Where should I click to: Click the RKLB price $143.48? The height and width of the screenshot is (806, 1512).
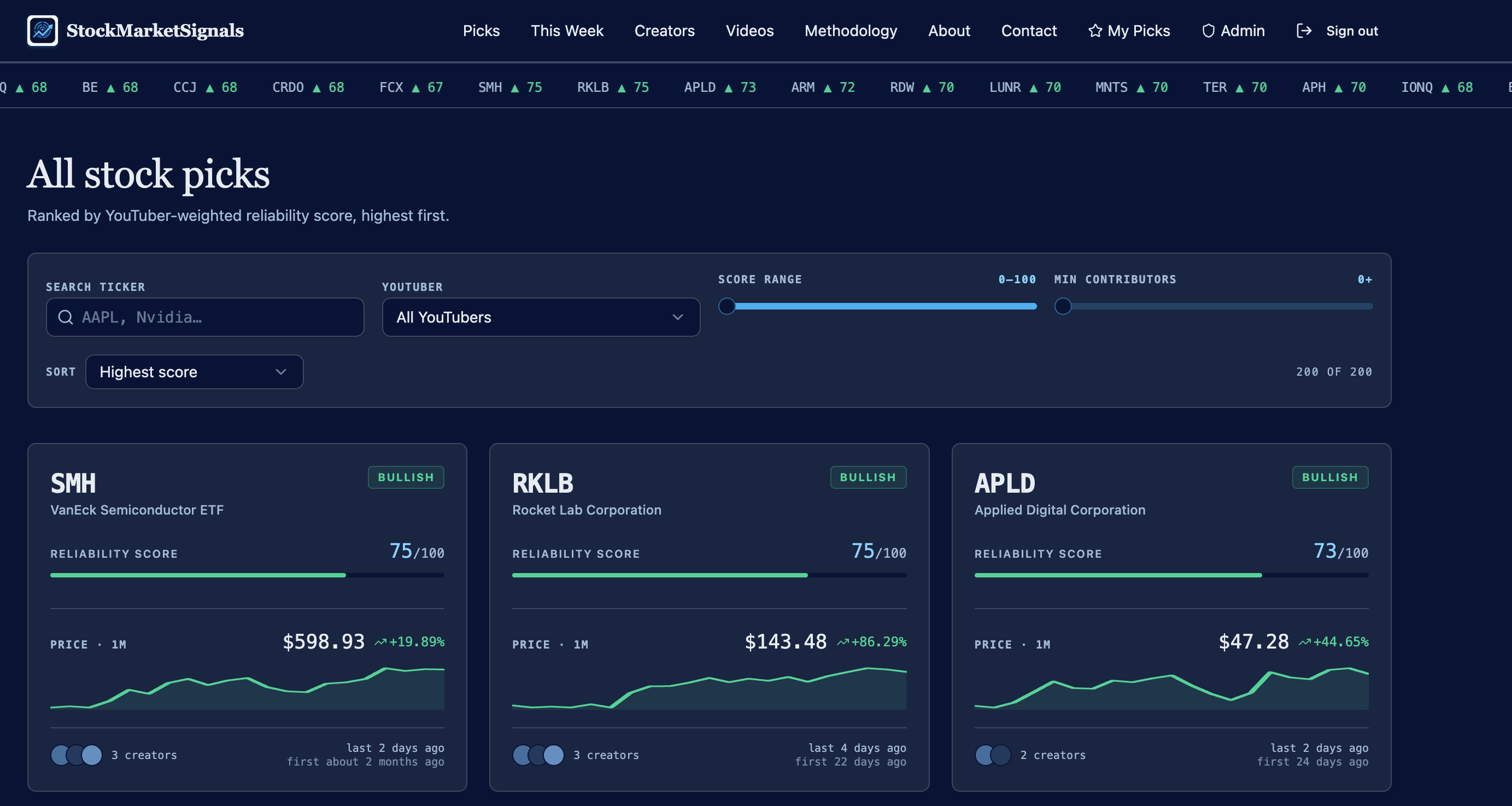(786, 641)
